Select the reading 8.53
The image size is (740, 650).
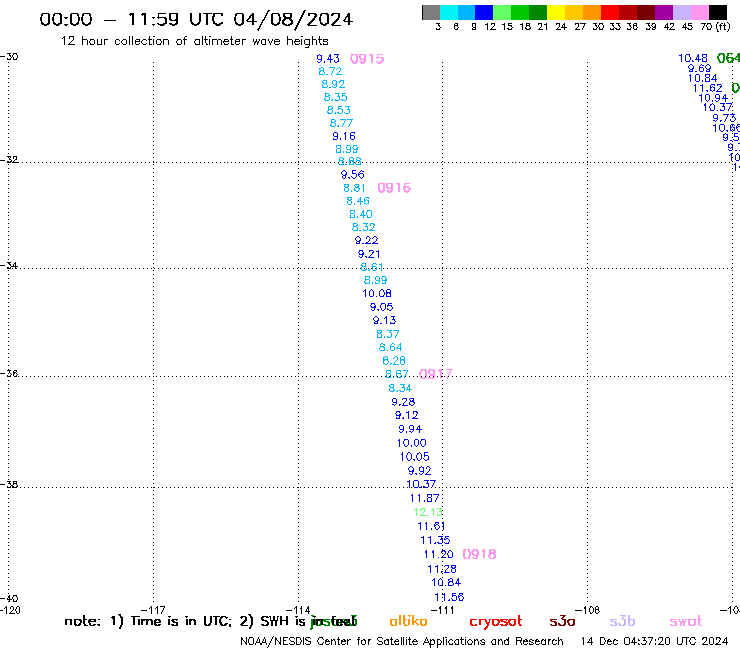(x=338, y=110)
